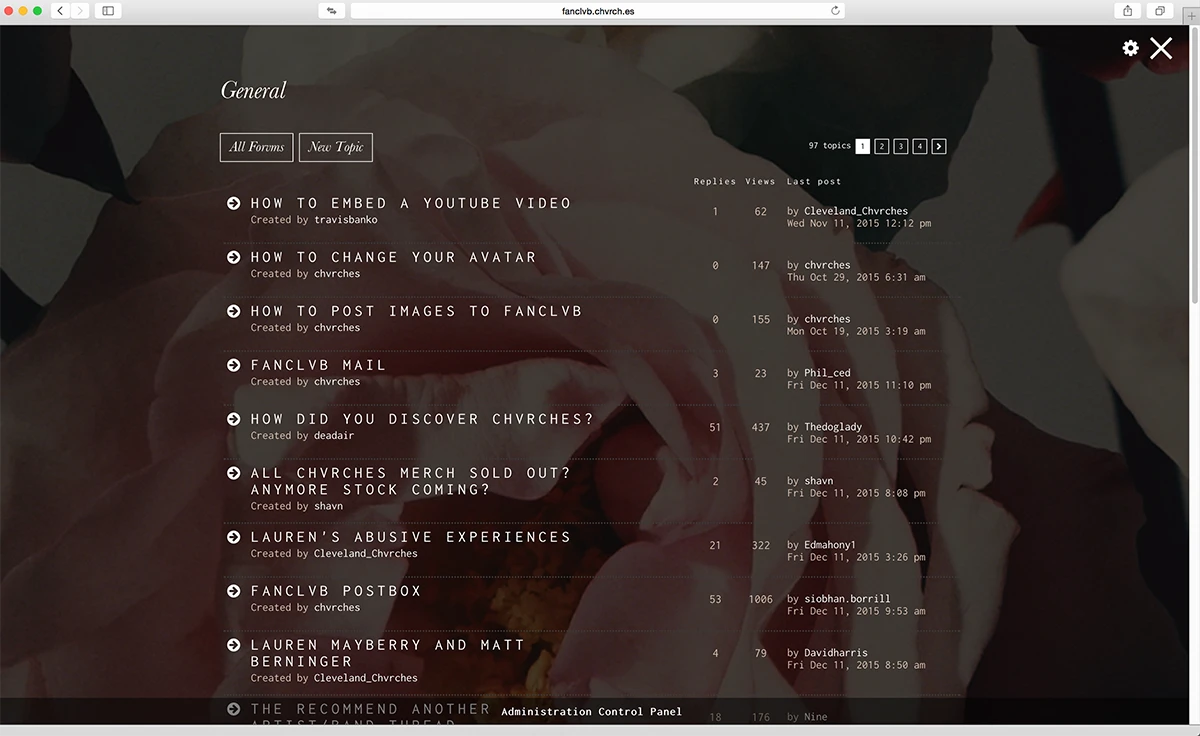Start a New Topic
This screenshot has width=1200, height=736.
pos(336,147)
